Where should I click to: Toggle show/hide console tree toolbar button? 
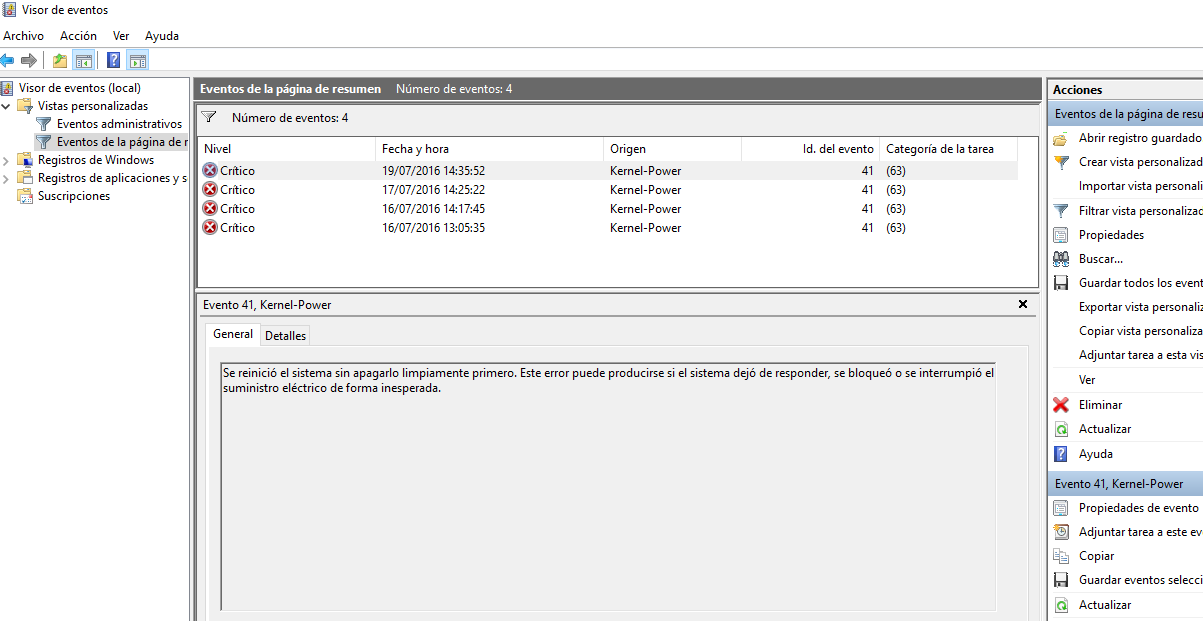[x=84, y=61]
